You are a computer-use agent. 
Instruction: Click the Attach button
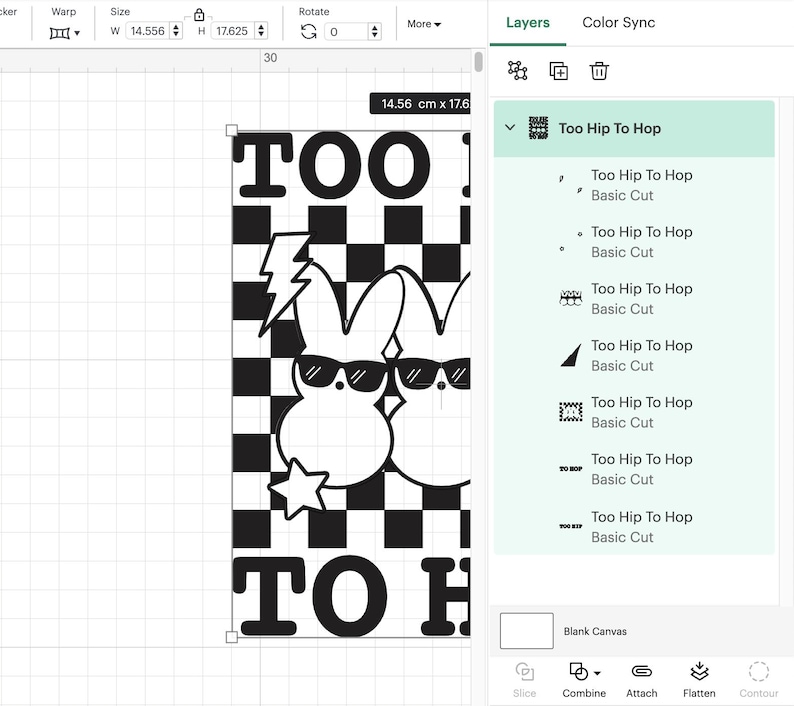pos(642,680)
